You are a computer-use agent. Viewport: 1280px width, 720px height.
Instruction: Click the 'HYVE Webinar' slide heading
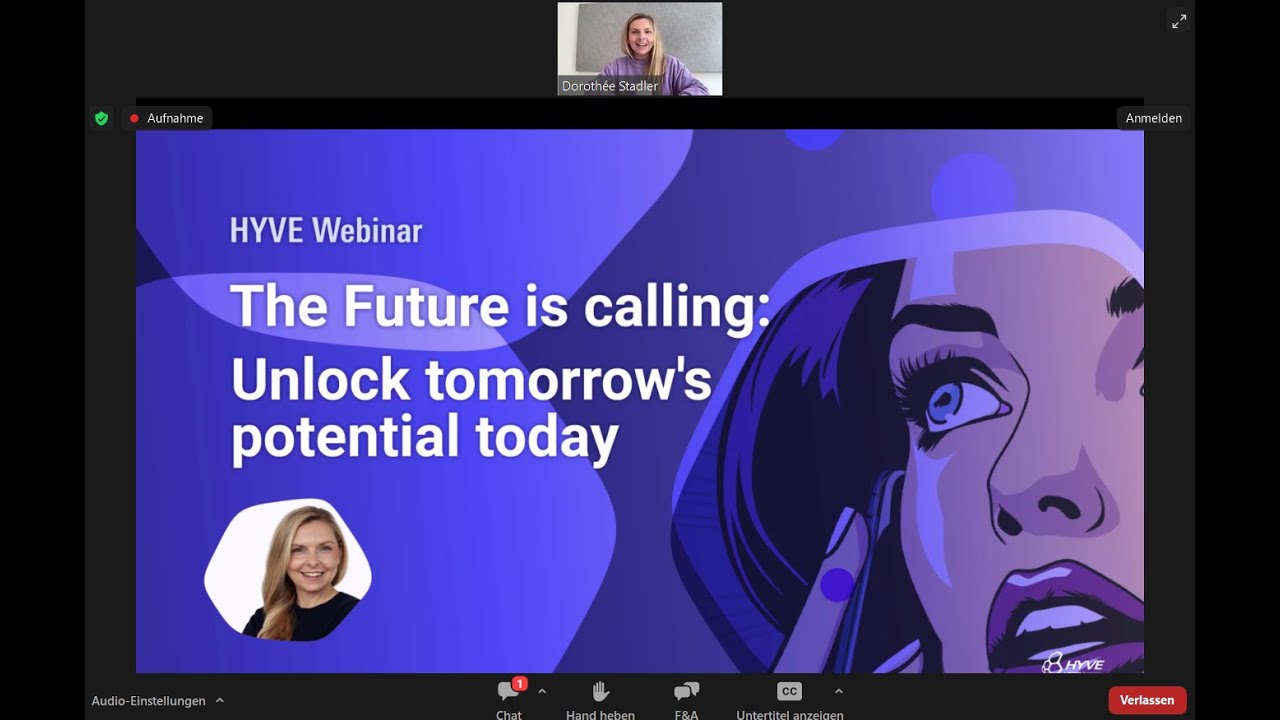click(326, 231)
